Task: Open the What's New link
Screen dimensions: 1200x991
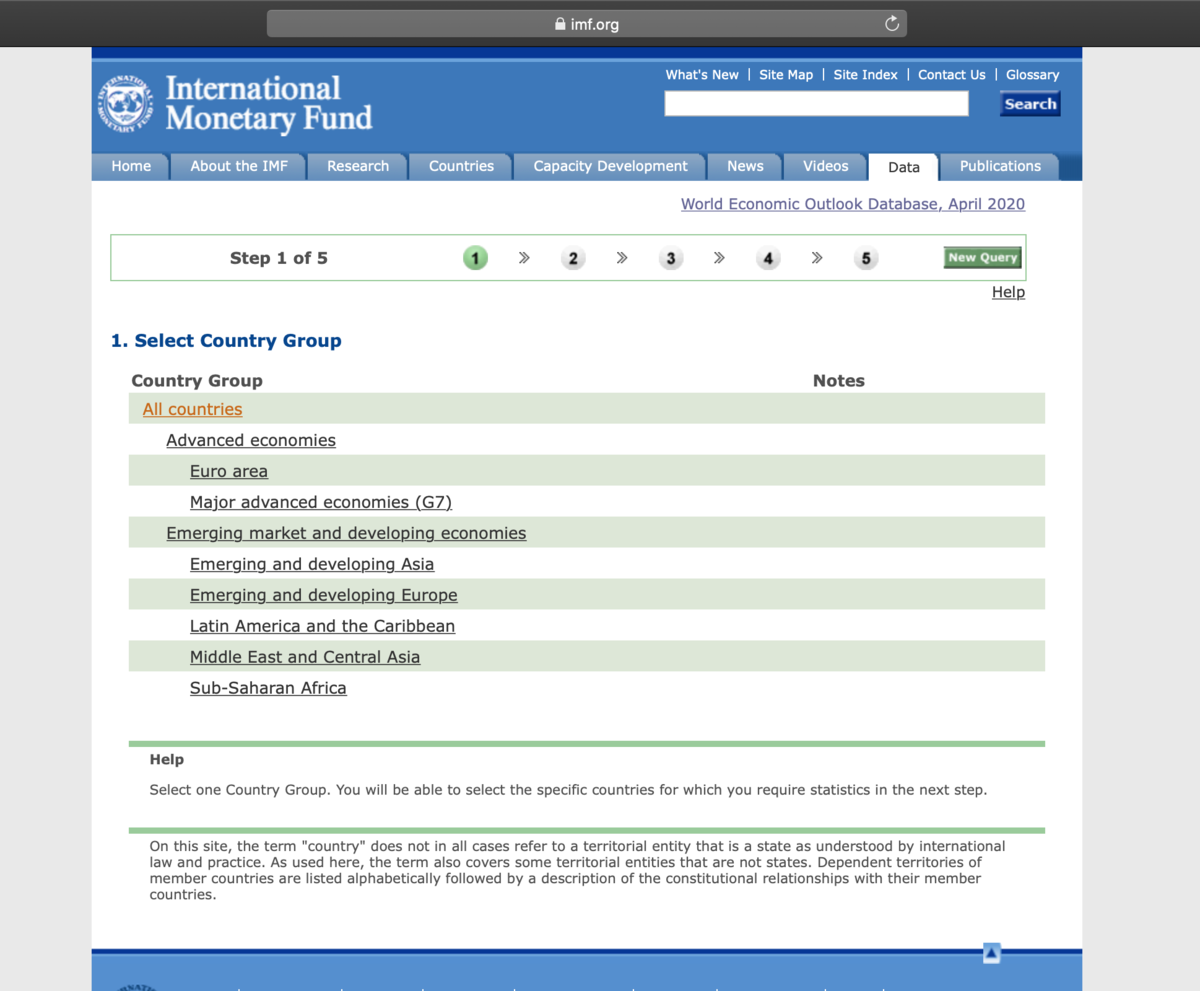Action: 702,75
